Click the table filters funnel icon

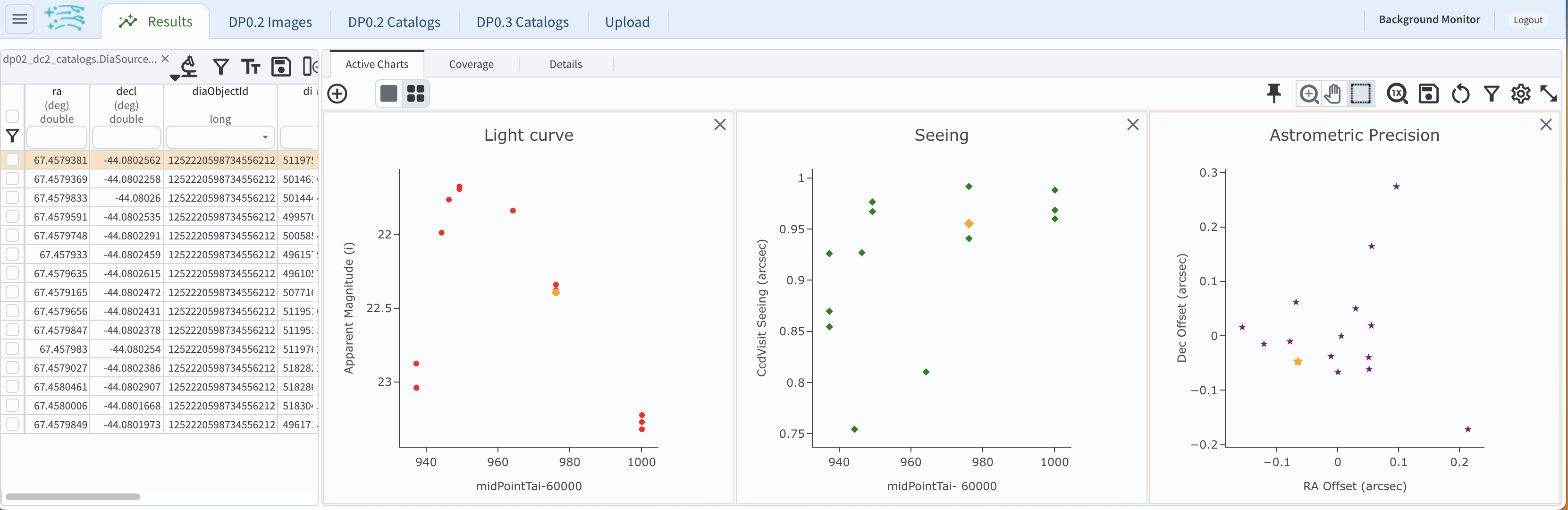coord(221,67)
